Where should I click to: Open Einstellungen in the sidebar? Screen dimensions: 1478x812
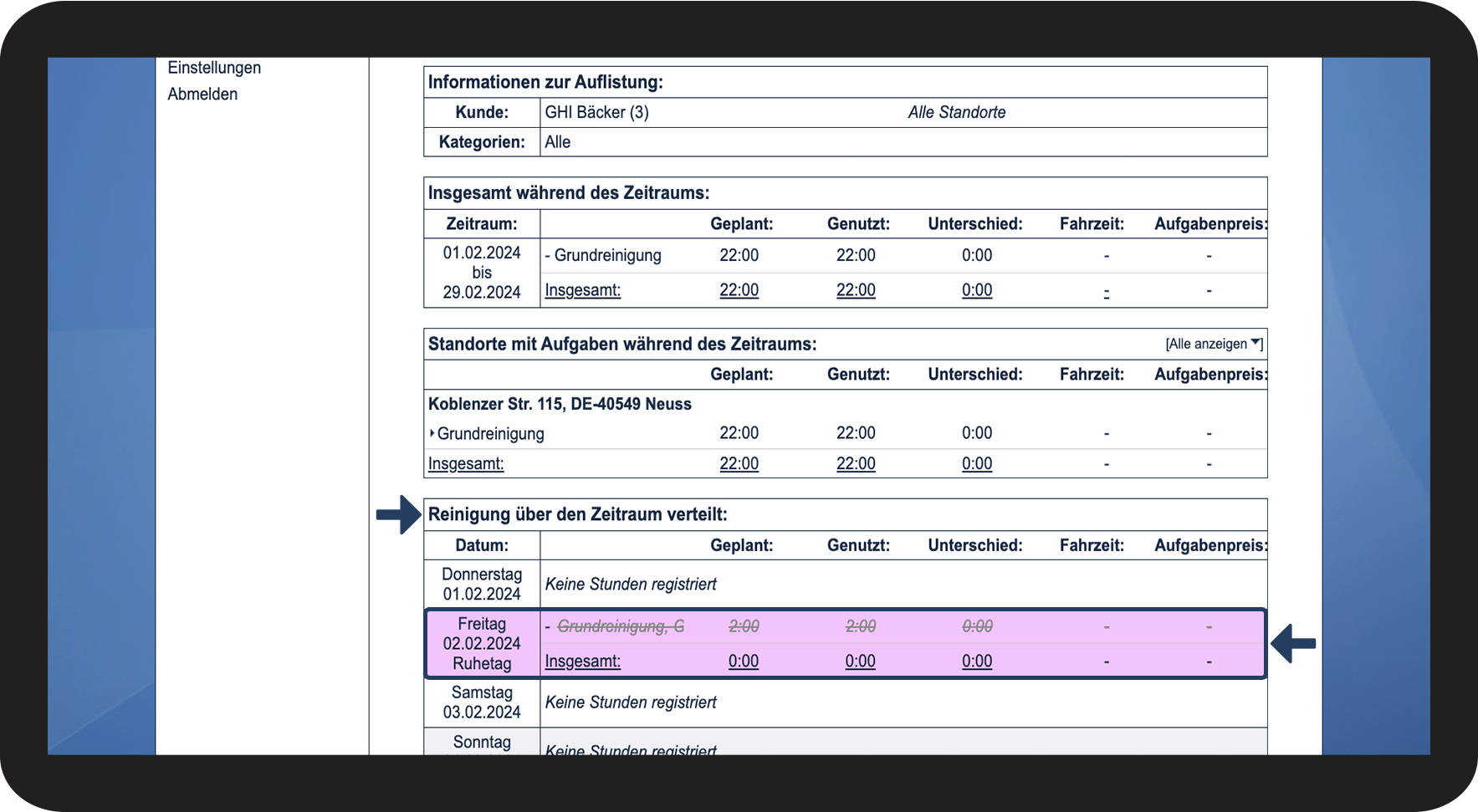(x=214, y=68)
